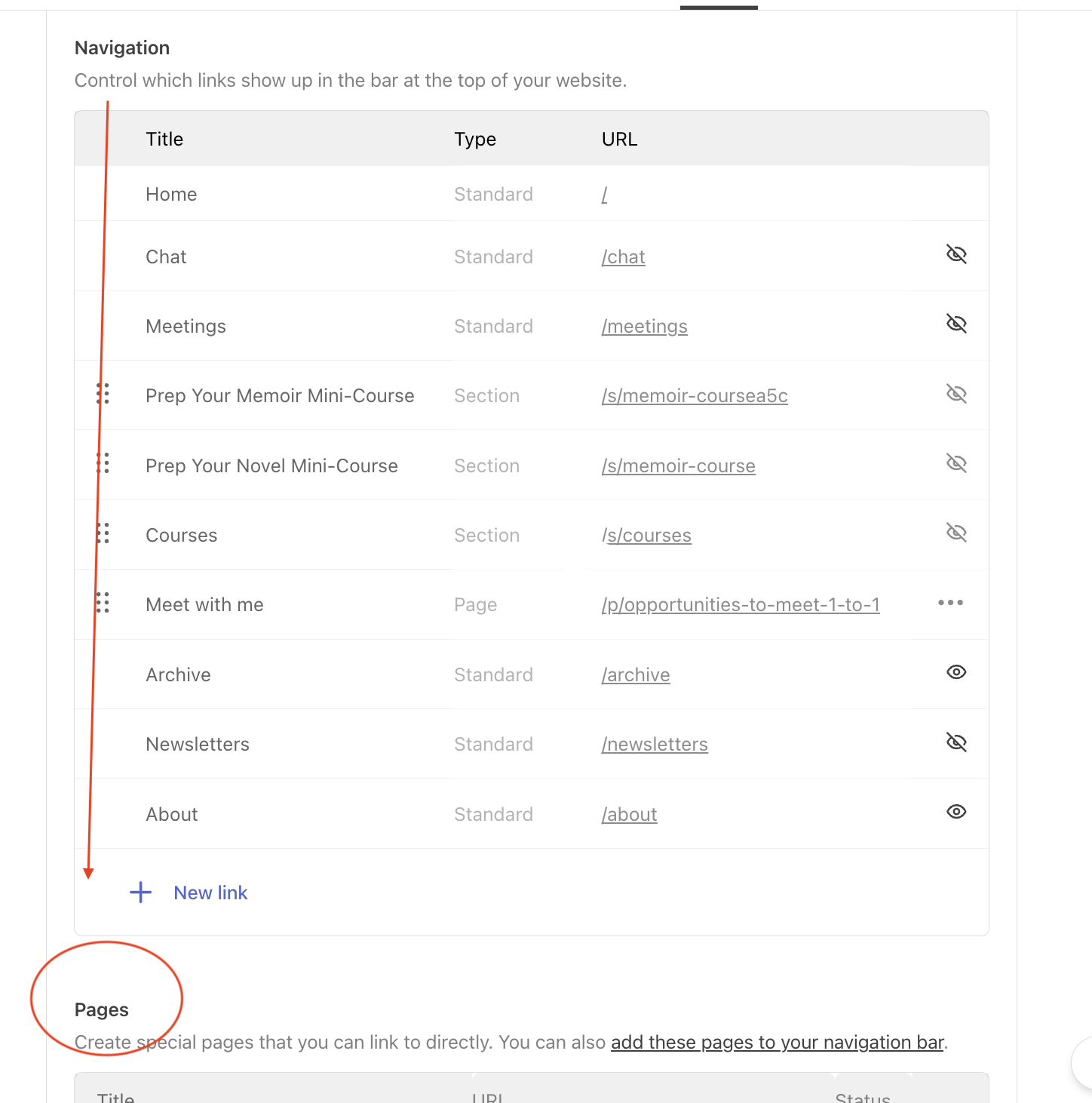Open the /chat URL link

click(624, 257)
